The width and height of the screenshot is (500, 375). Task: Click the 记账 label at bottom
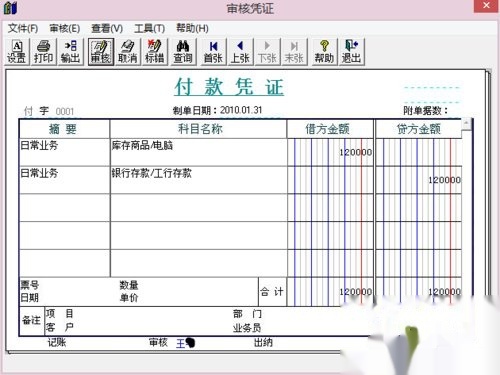pos(57,342)
